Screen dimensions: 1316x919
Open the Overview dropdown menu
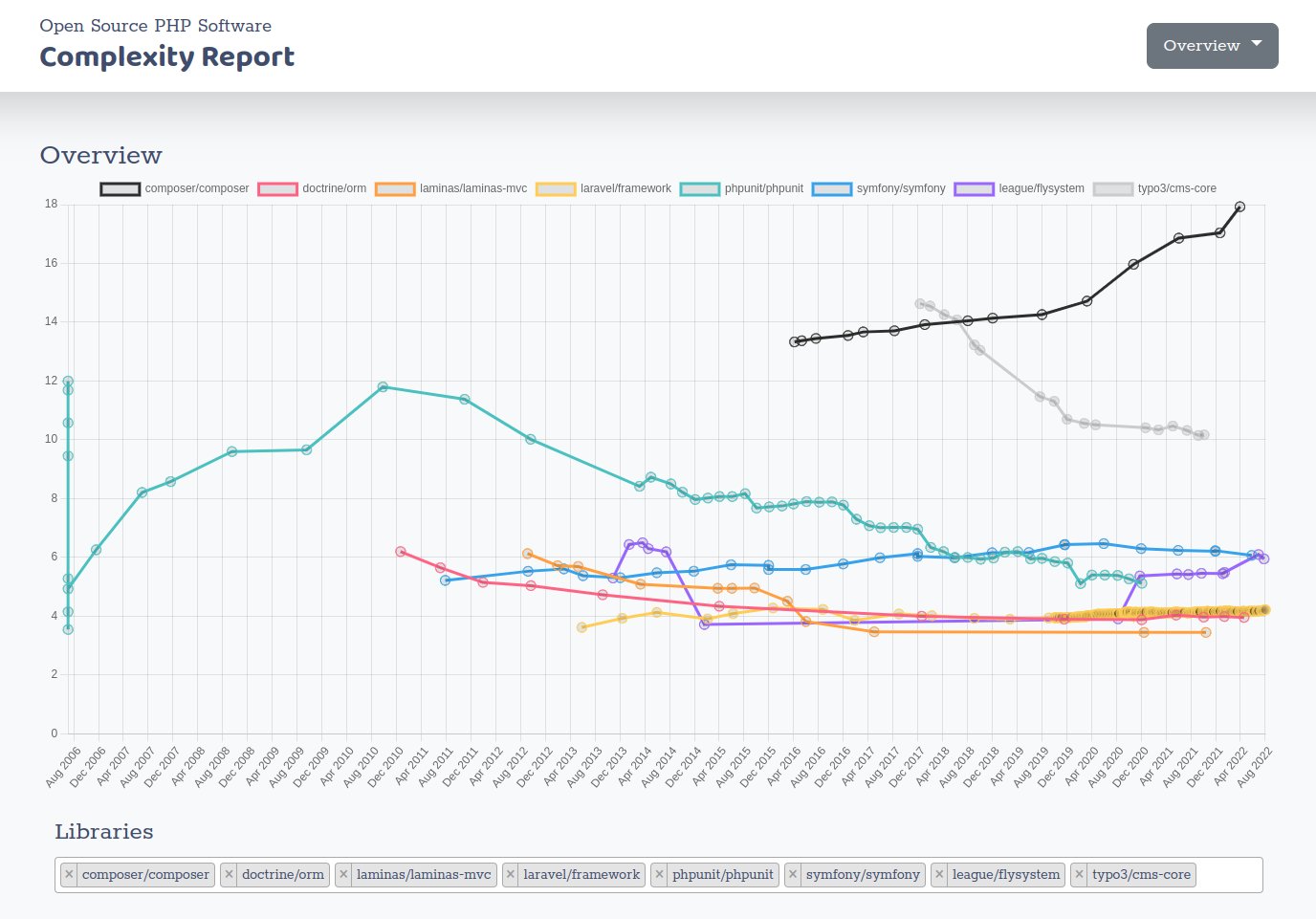[x=1212, y=45]
